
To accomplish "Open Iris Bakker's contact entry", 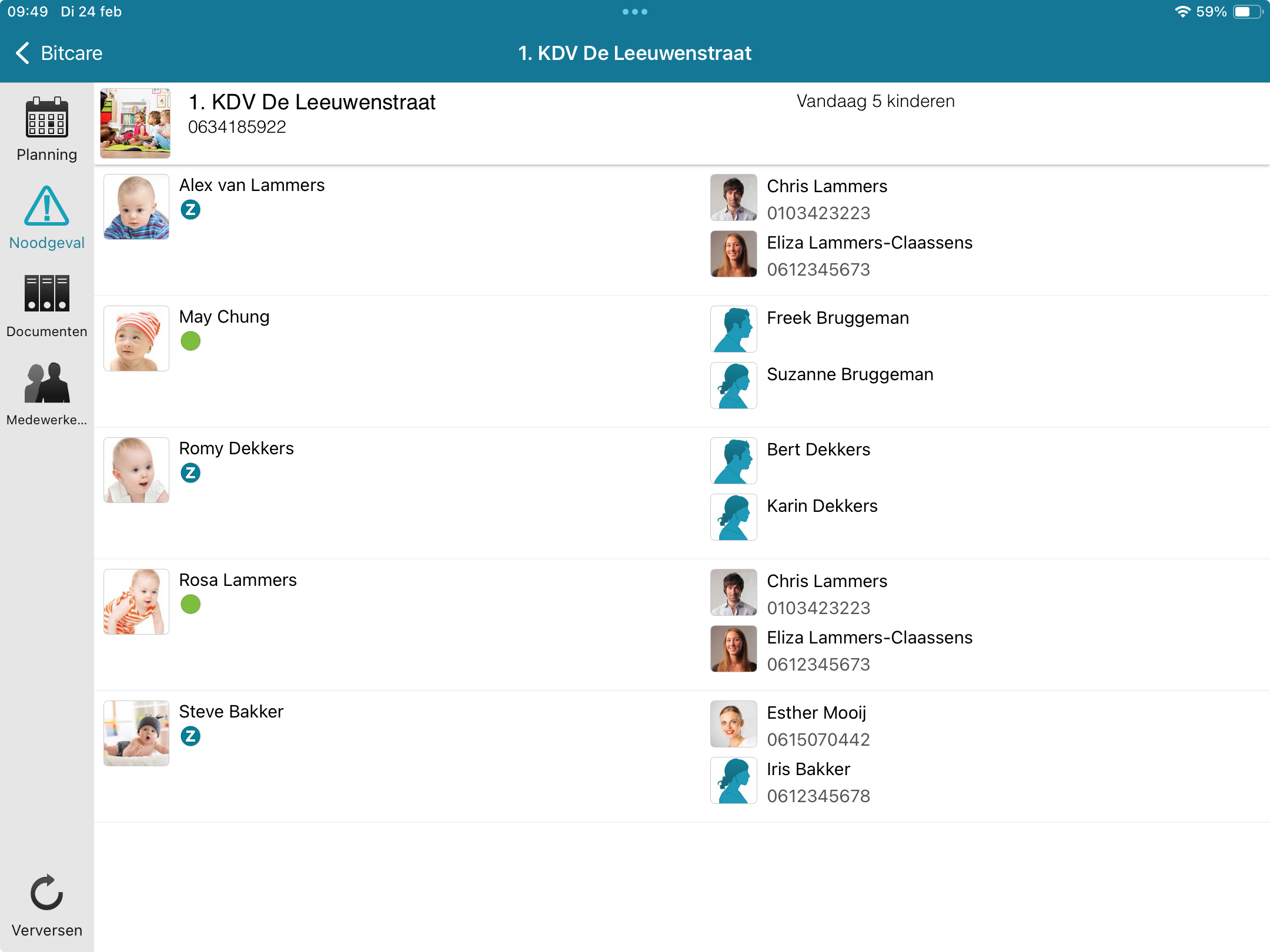I will click(x=808, y=769).
